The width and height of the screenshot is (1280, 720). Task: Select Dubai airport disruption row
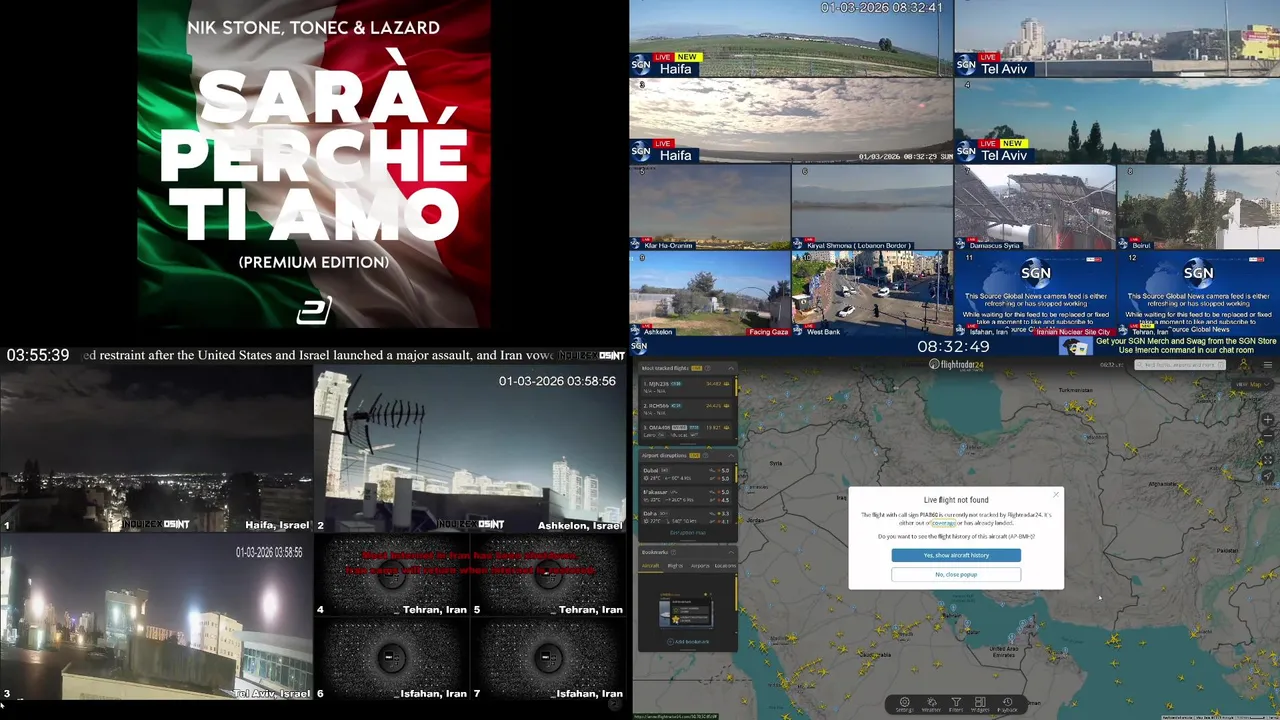coord(686,474)
